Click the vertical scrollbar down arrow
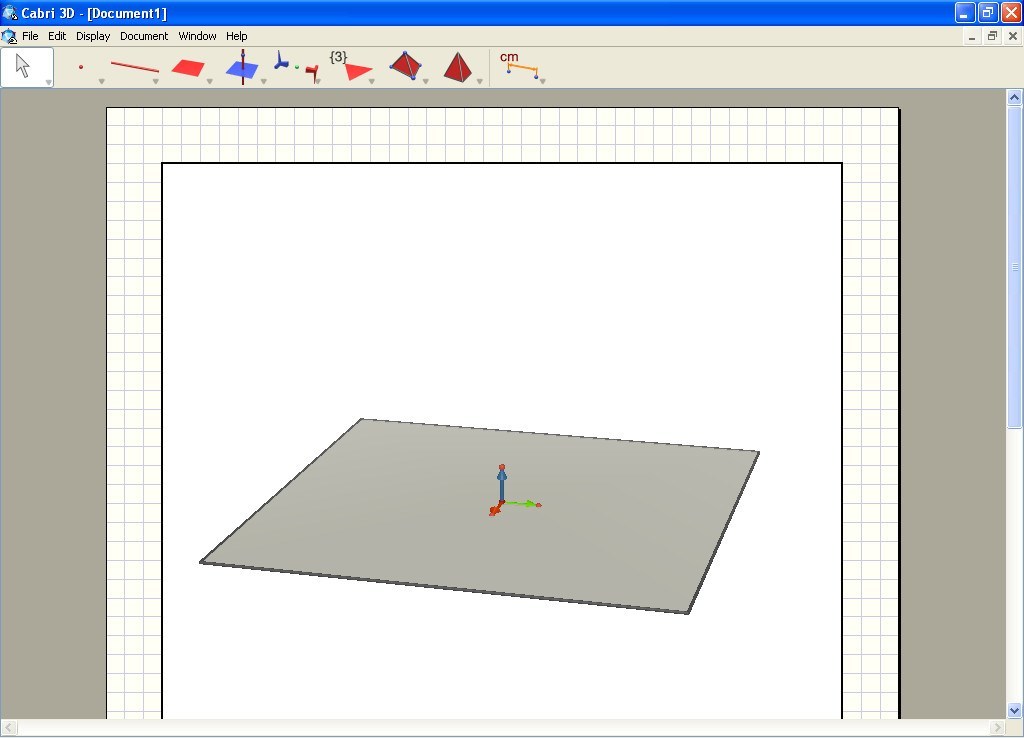The width and height of the screenshot is (1024, 738). click(x=1014, y=712)
